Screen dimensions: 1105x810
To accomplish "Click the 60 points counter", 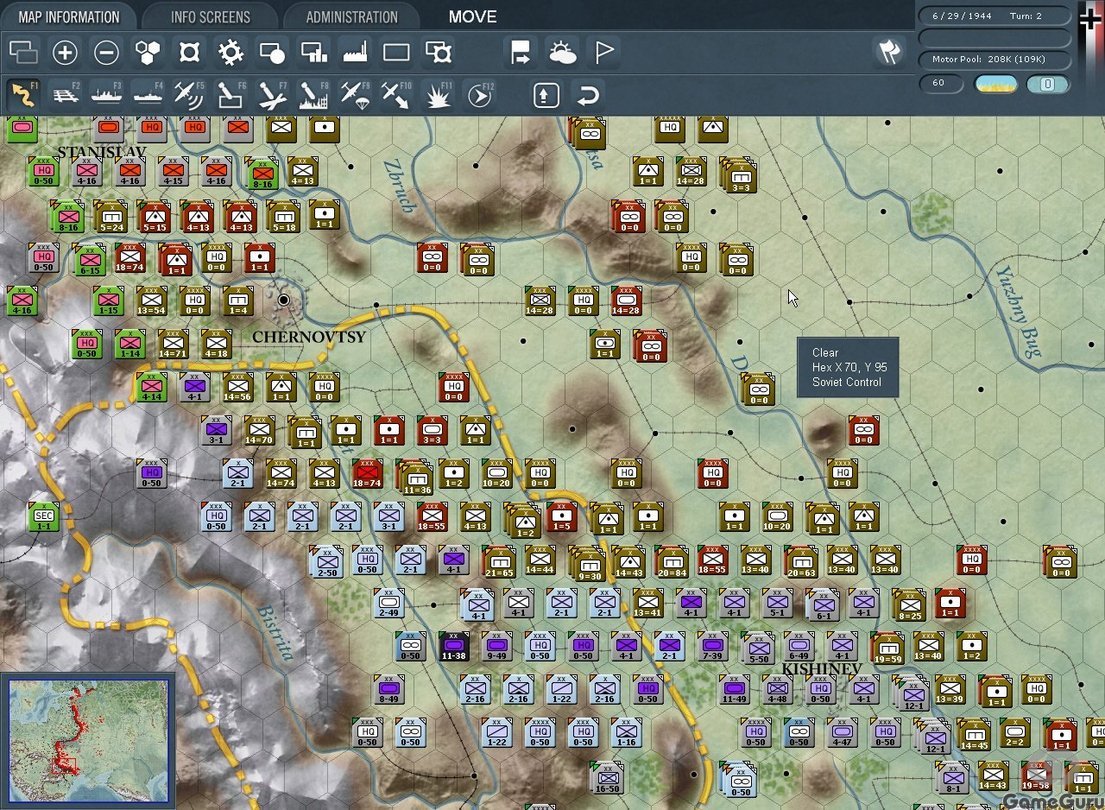I will [x=941, y=84].
